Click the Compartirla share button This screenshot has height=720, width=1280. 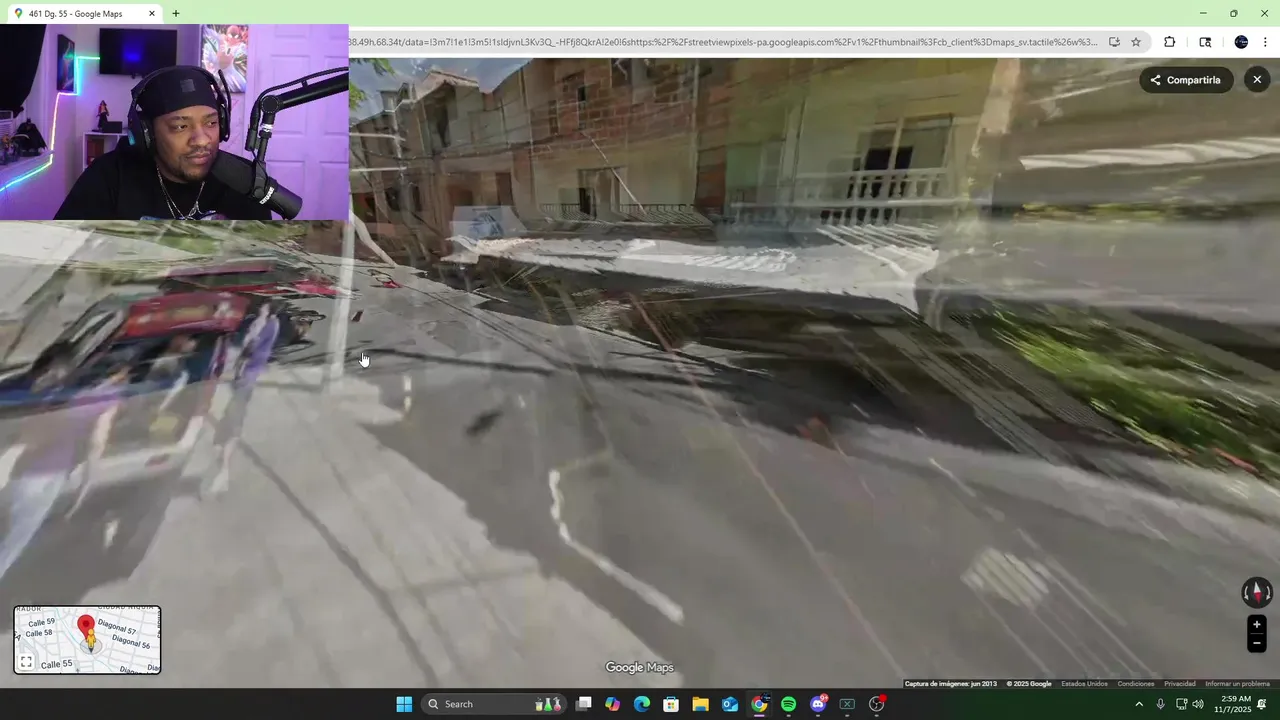pyautogui.click(x=1186, y=80)
